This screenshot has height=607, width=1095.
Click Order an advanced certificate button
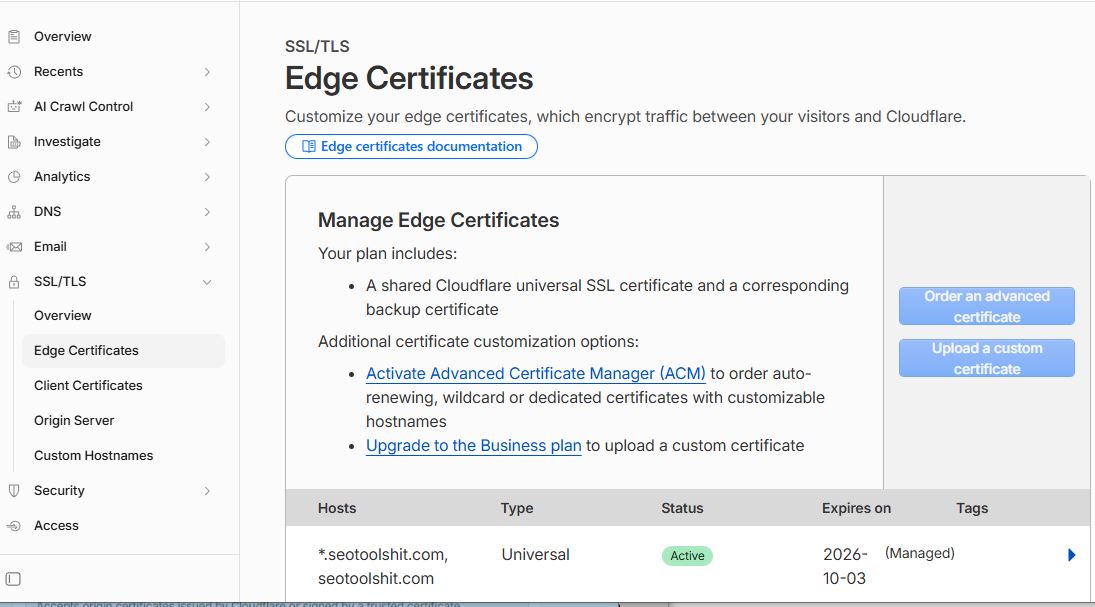tap(987, 306)
